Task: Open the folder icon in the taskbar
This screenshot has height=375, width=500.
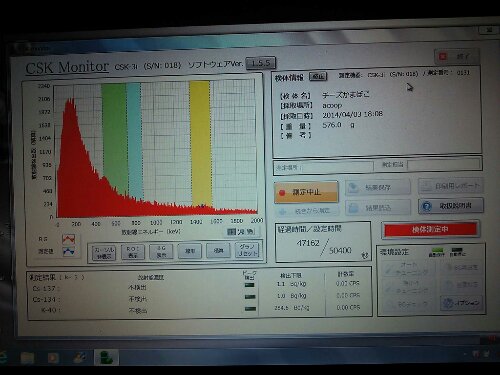Action: pos(28,358)
